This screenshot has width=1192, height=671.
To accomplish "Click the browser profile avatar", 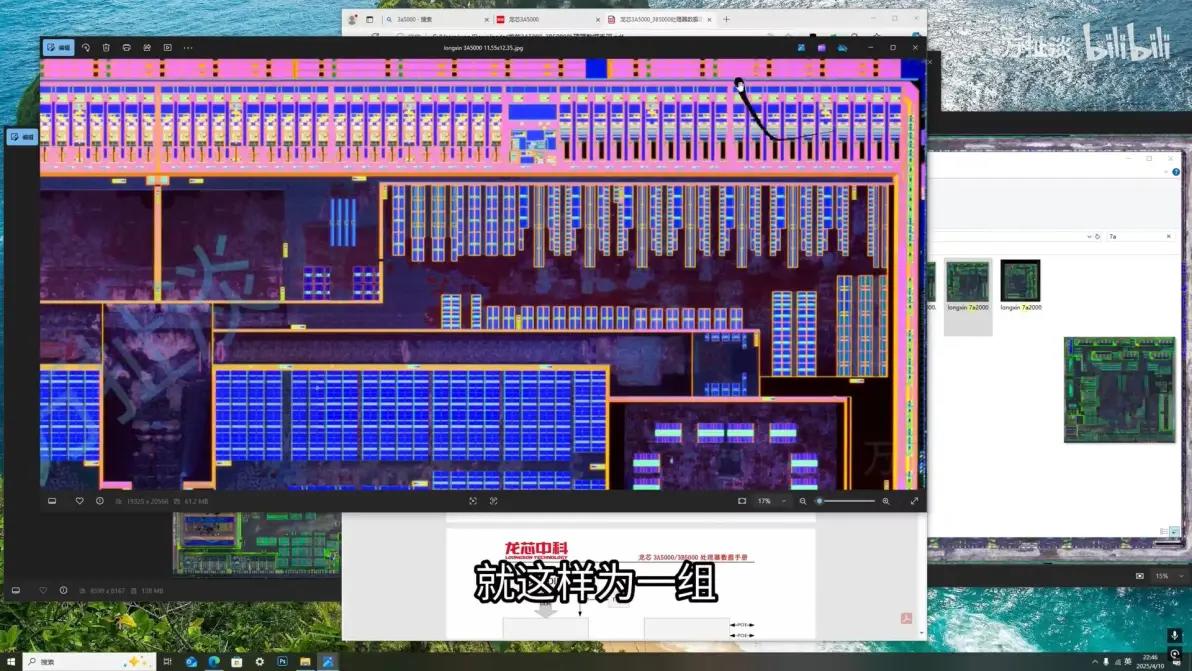I will click(352, 19).
